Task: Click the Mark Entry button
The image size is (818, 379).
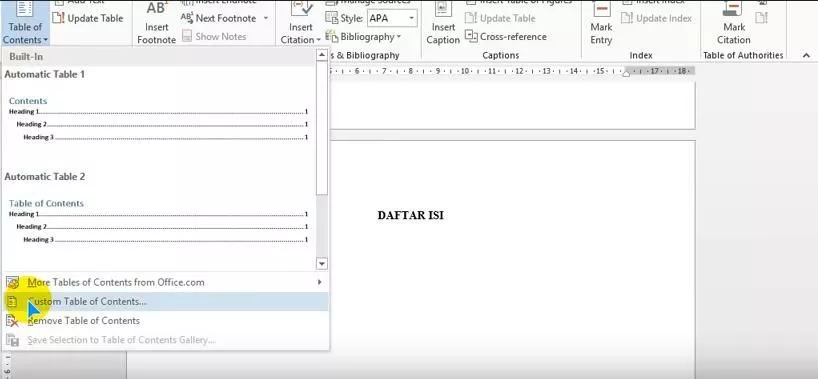Action: click(601, 23)
